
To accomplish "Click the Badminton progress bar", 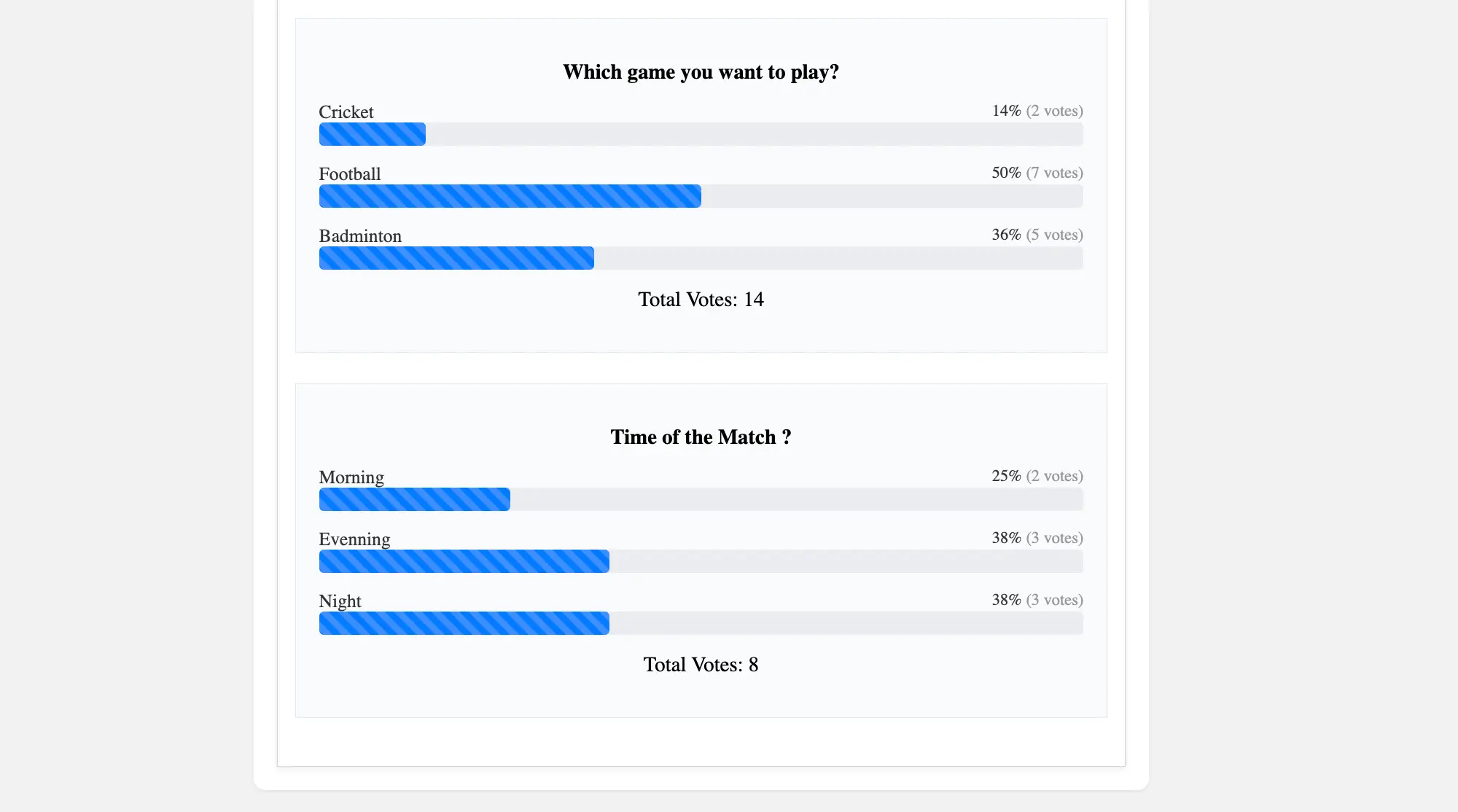I will (701, 258).
